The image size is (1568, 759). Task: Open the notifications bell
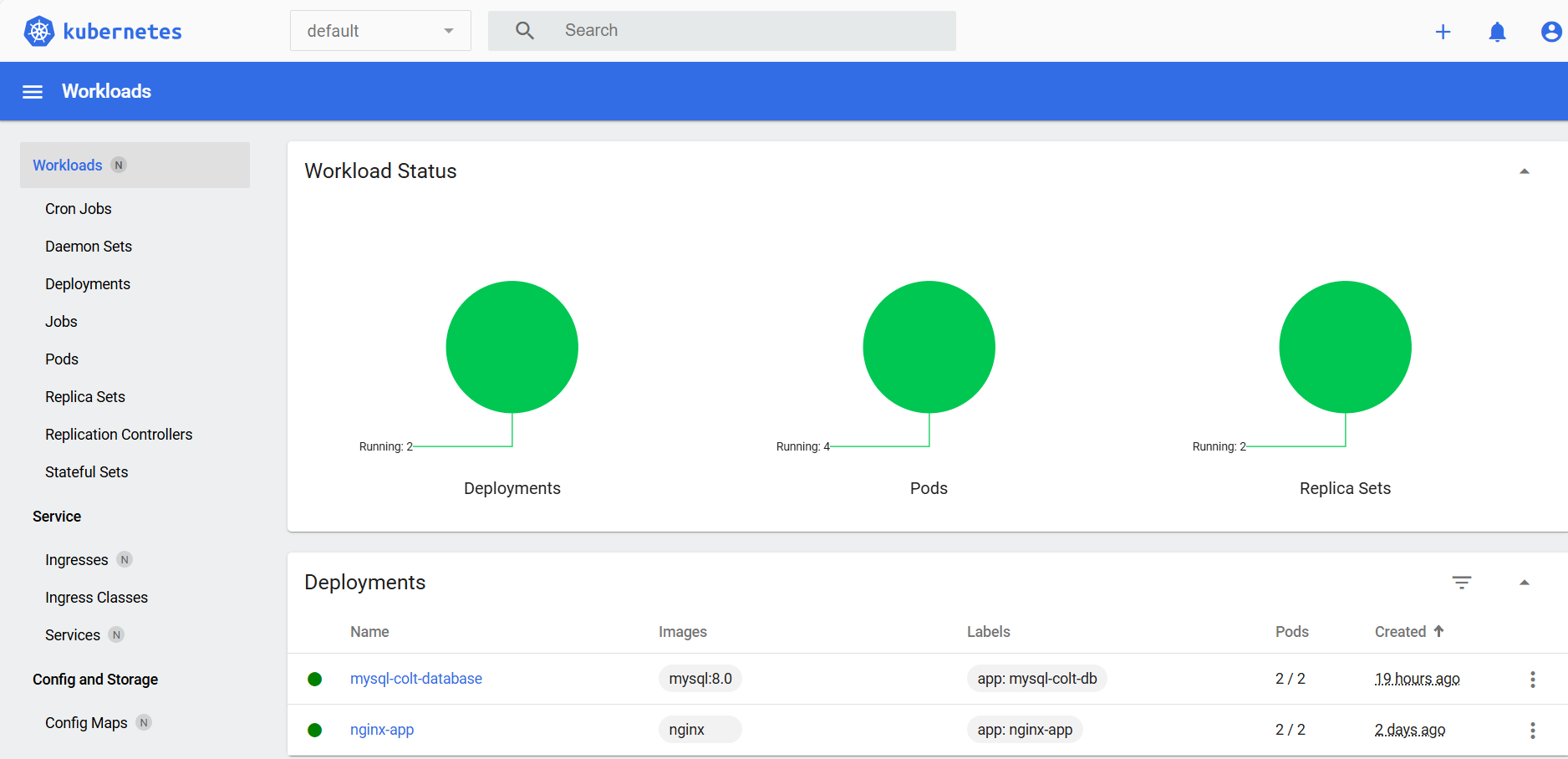(x=1497, y=32)
